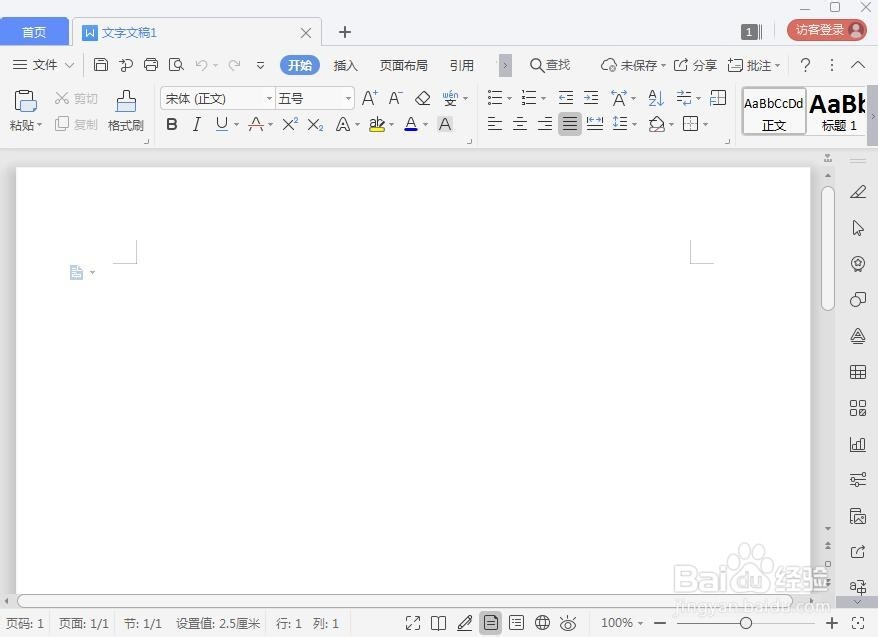
Task: Click the Clear Formatting eraser icon
Action: click(422, 98)
